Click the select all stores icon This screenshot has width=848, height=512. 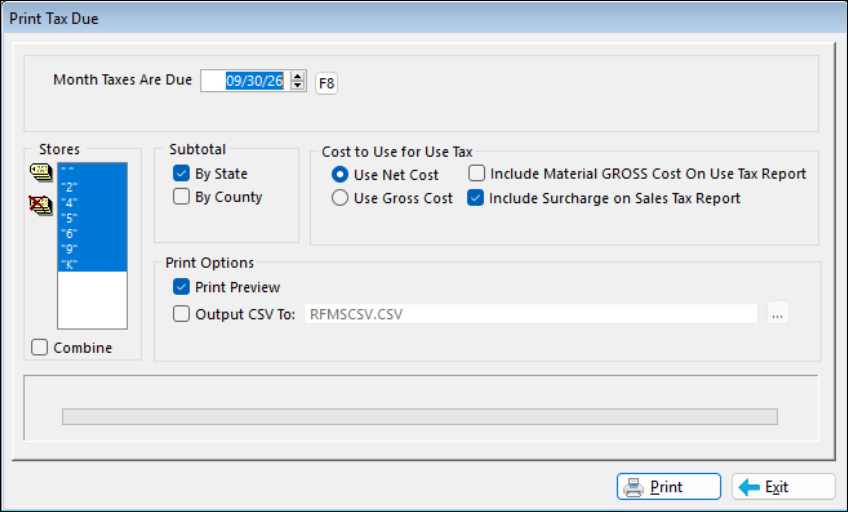point(41,172)
